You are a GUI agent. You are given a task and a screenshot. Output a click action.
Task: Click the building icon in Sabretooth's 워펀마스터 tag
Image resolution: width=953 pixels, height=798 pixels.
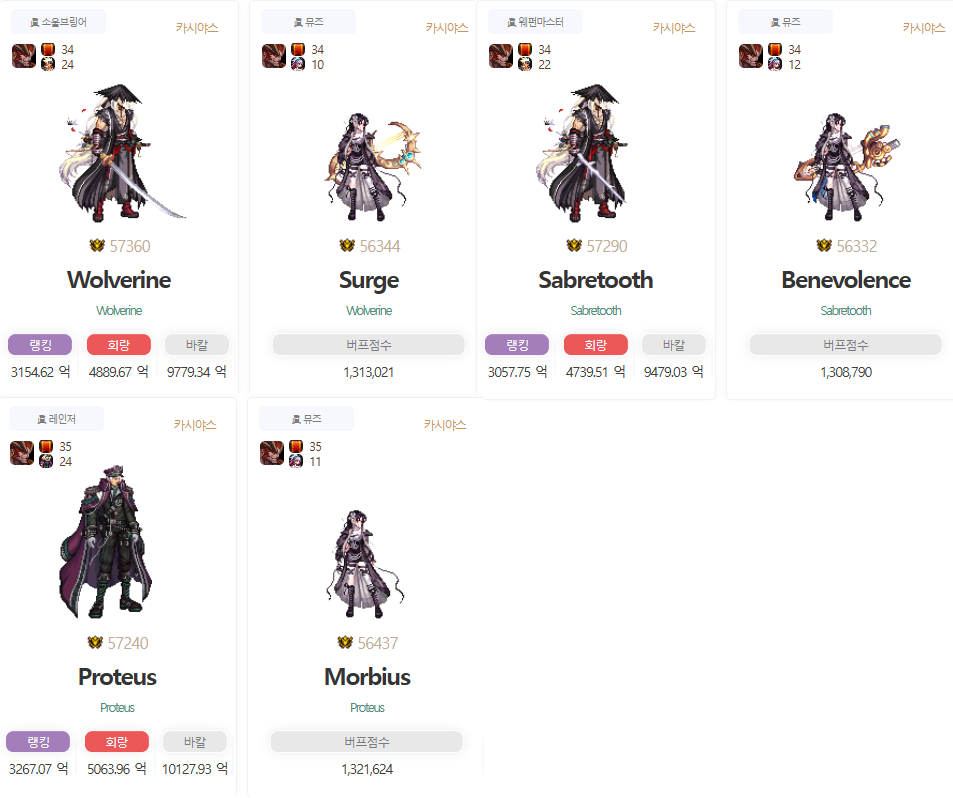(x=512, y=22)
